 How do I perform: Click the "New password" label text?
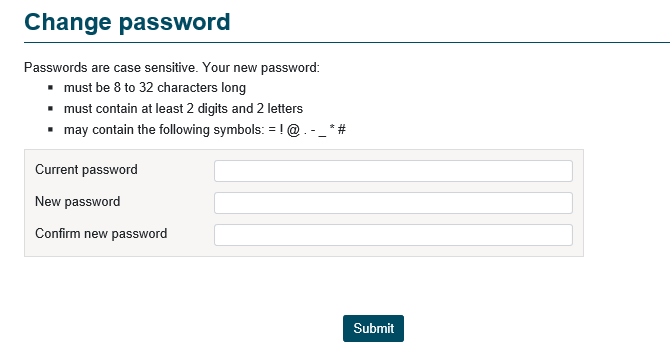tap(77, 202)
